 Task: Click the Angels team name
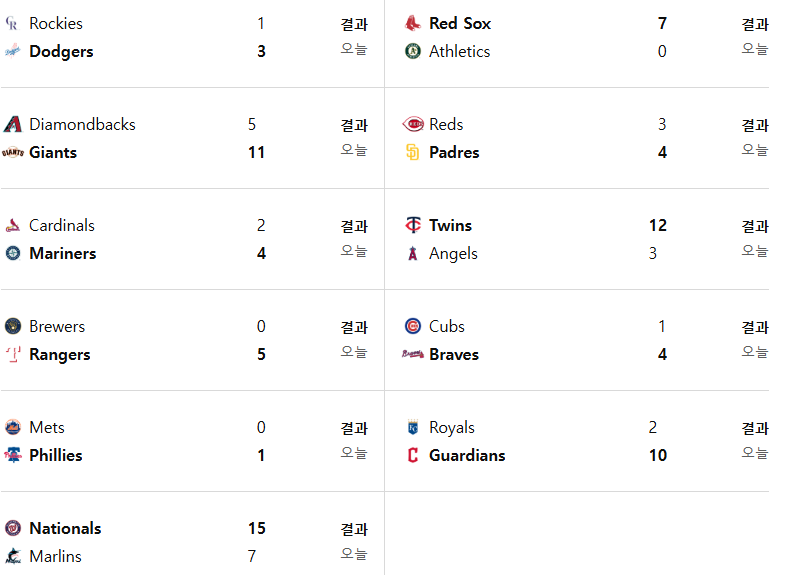coord(453,253)
